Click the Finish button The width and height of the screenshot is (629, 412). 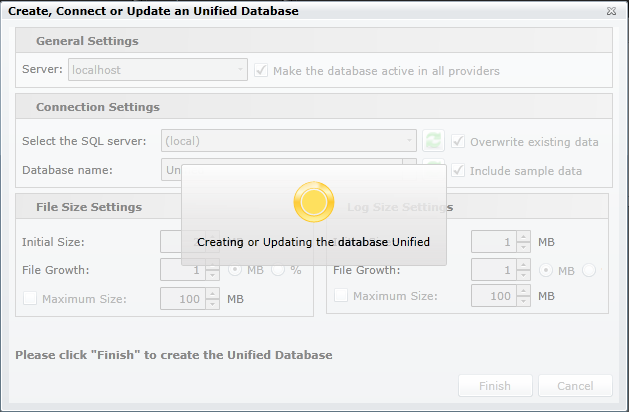click(495, 386)
